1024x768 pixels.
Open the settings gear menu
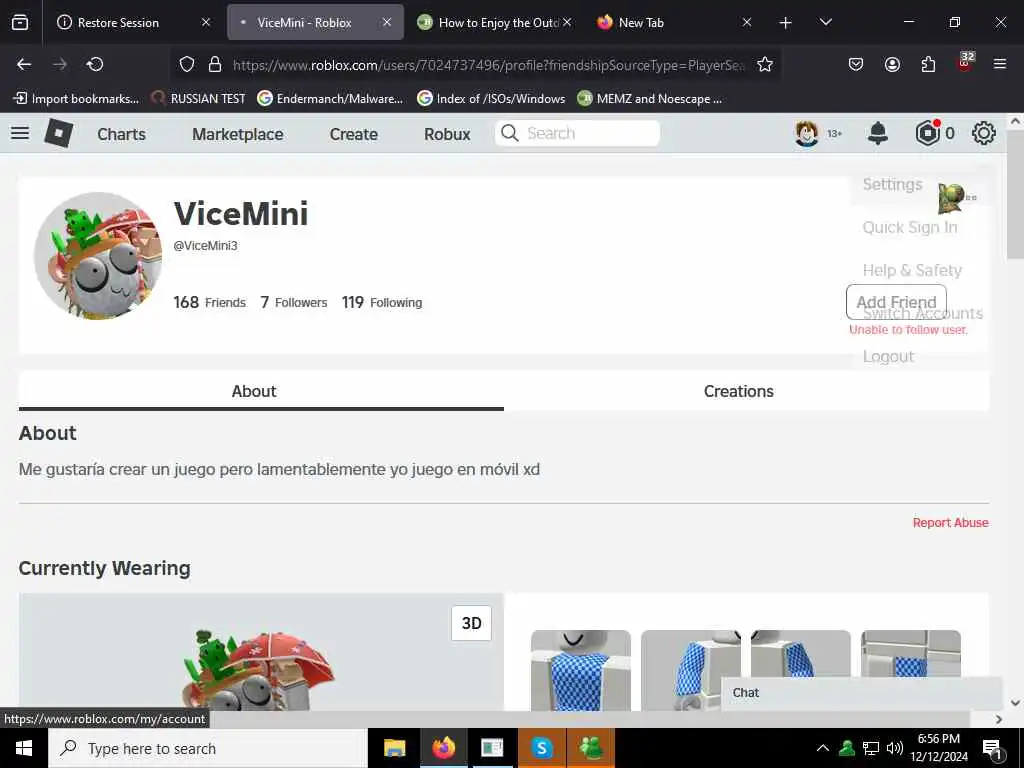tap(984, 133)
